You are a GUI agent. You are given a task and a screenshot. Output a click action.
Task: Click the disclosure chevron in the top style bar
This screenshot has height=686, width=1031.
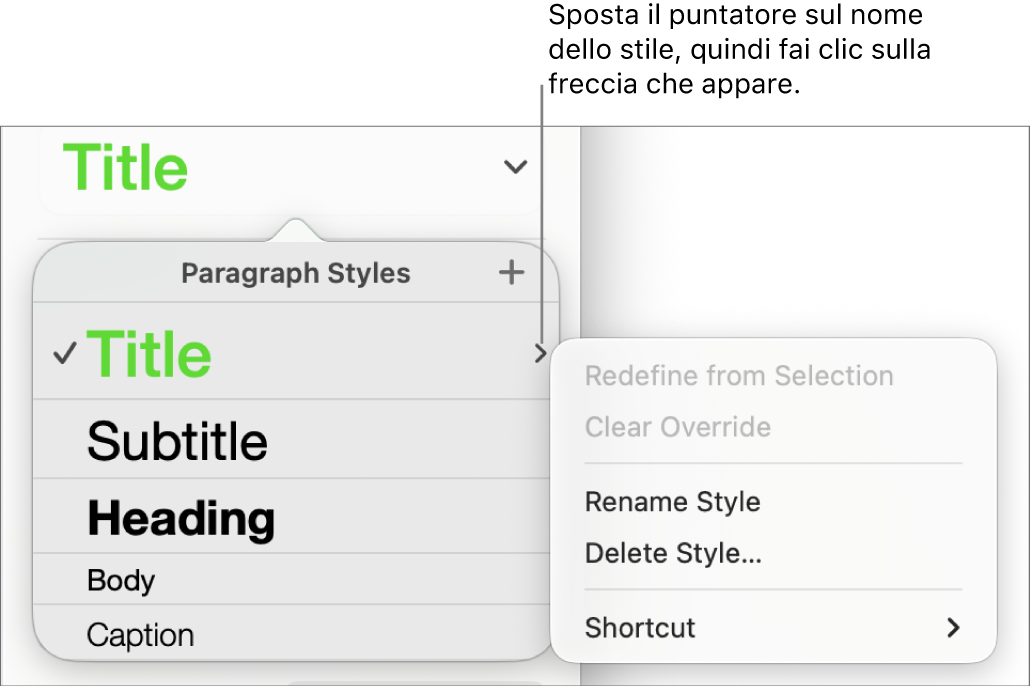(514, 167)
